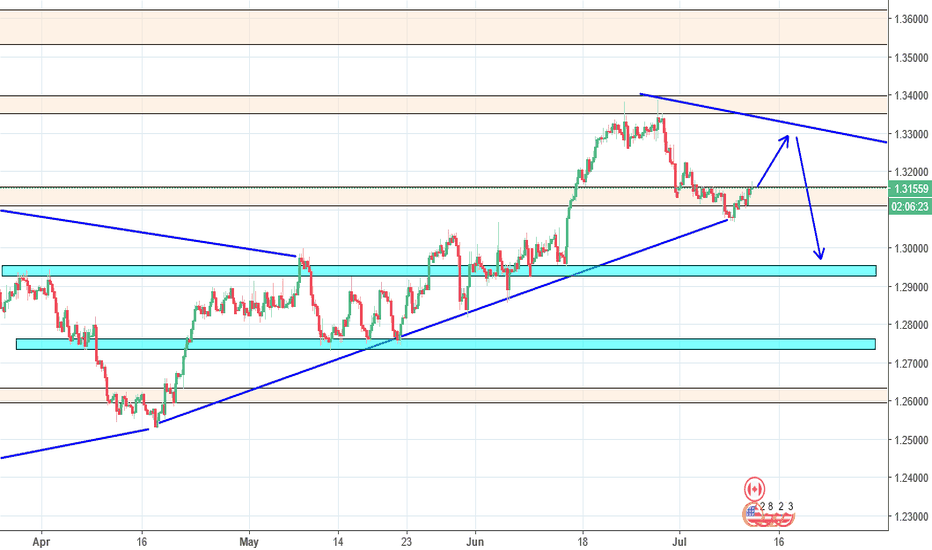Click the Jul date label on time axis
This screenshot has height=550, width=932.
679,542
